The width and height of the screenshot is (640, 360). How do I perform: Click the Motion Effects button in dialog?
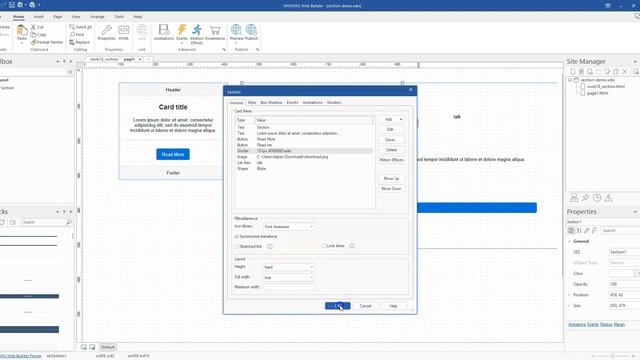(391, 160)
